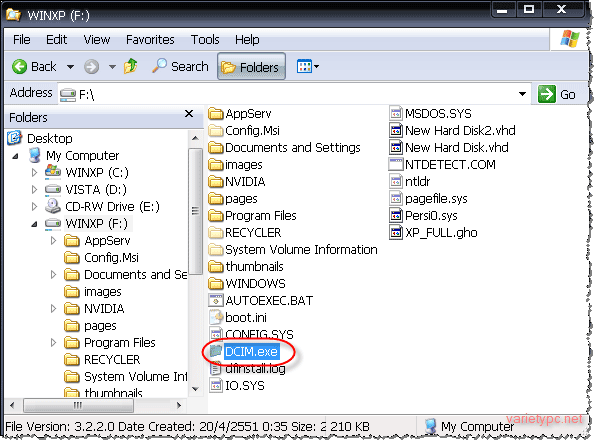Toggle the Folders pane button
The width and height of the screenshot is (594, 440).
click(252, 67)
